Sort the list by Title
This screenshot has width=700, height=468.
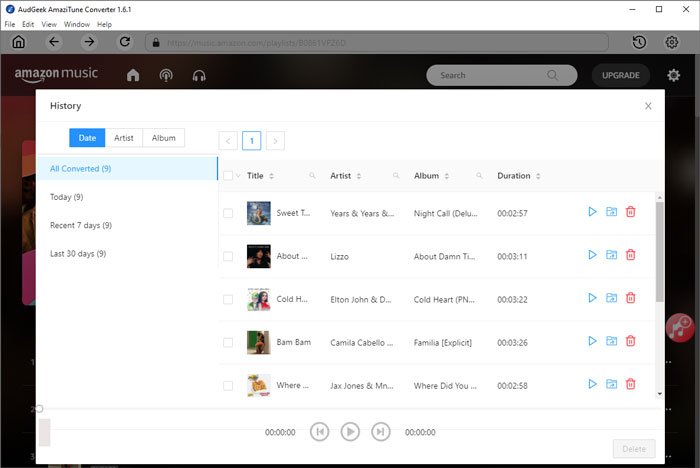[x=271, y=176]
